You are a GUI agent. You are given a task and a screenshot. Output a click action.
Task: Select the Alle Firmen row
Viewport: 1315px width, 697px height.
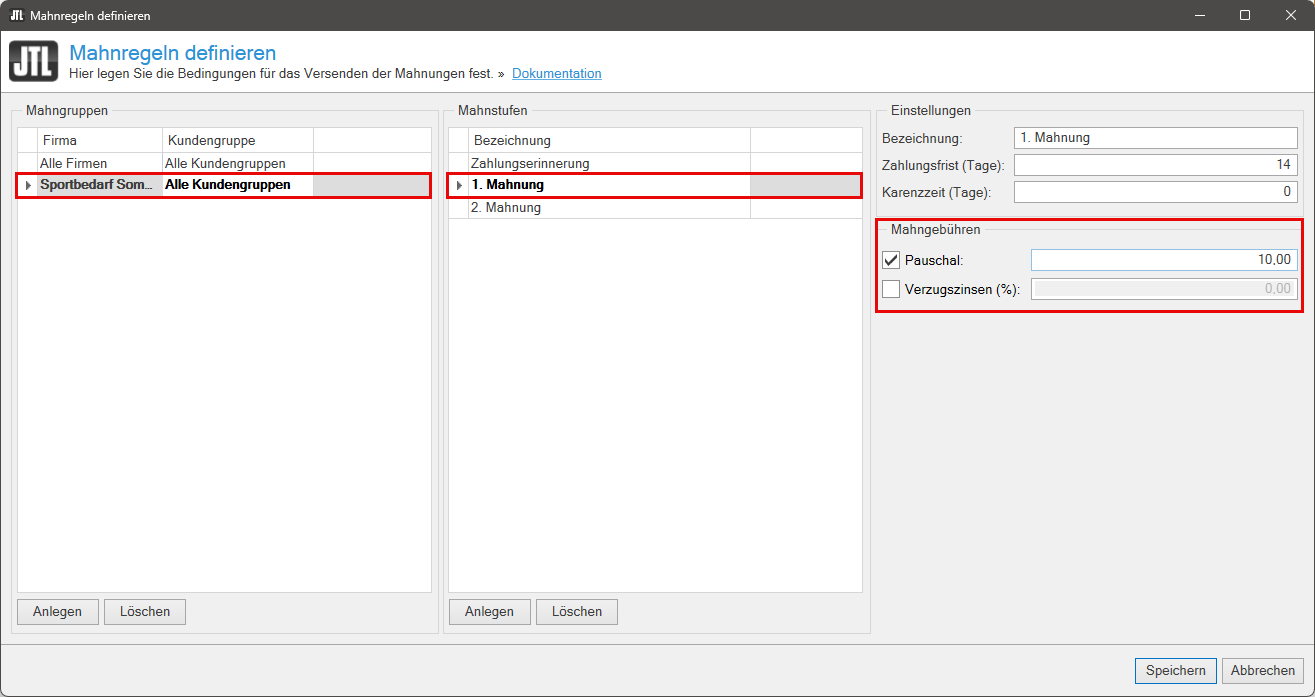[73, 163]
